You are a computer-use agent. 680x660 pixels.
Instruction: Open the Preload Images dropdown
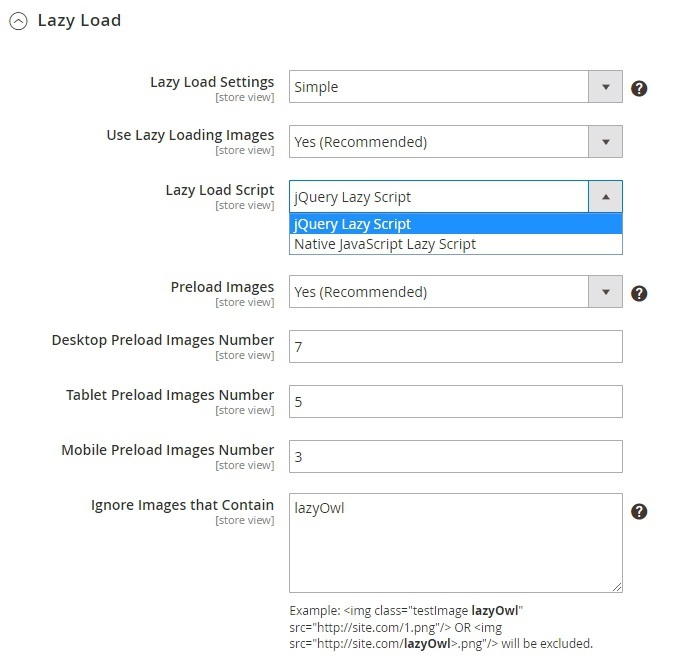click(455, 292)
